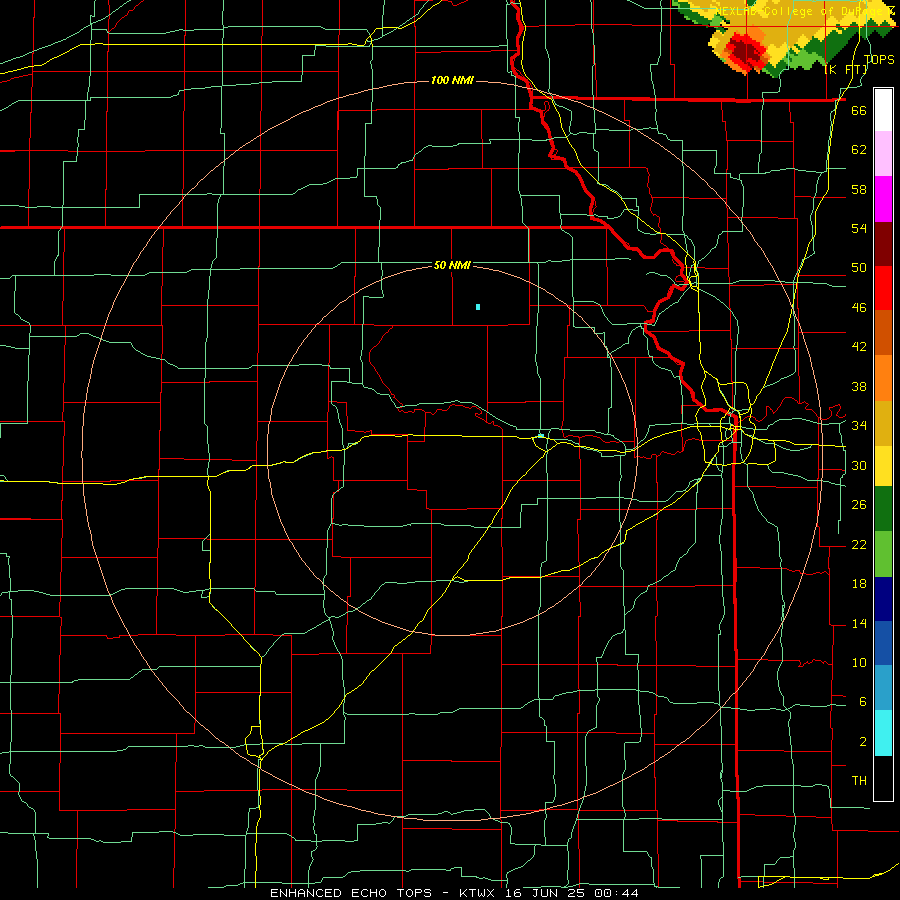Click the light green legend color band
This screenshot has width=900, height=900.
pyautogui.click(x=883, y=554)
